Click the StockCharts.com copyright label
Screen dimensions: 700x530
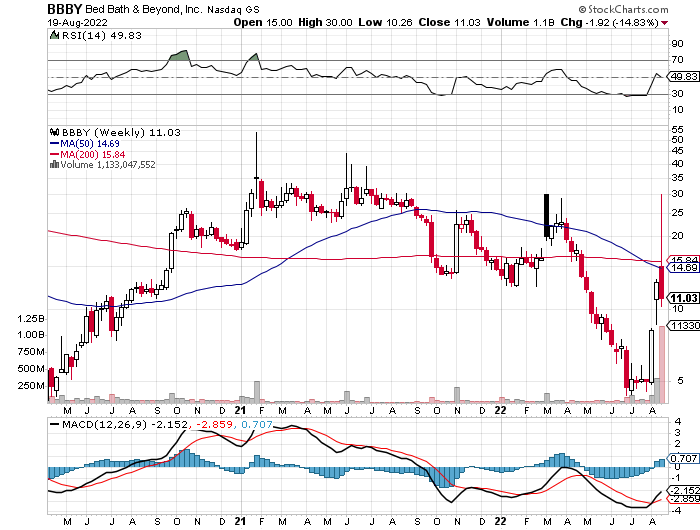tap(623, 9)
